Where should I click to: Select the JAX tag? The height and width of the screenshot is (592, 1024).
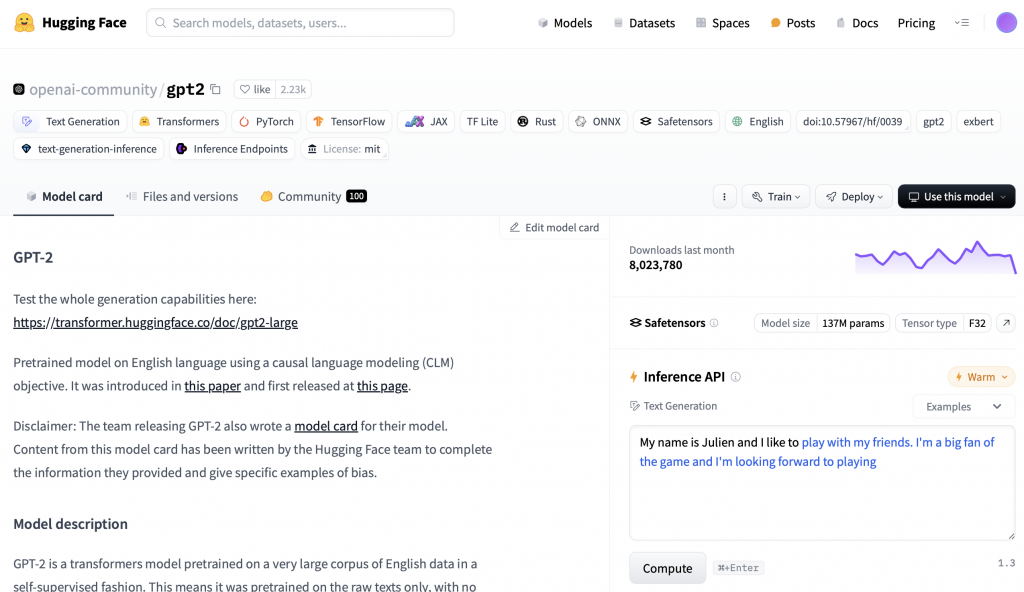[426, 122]
